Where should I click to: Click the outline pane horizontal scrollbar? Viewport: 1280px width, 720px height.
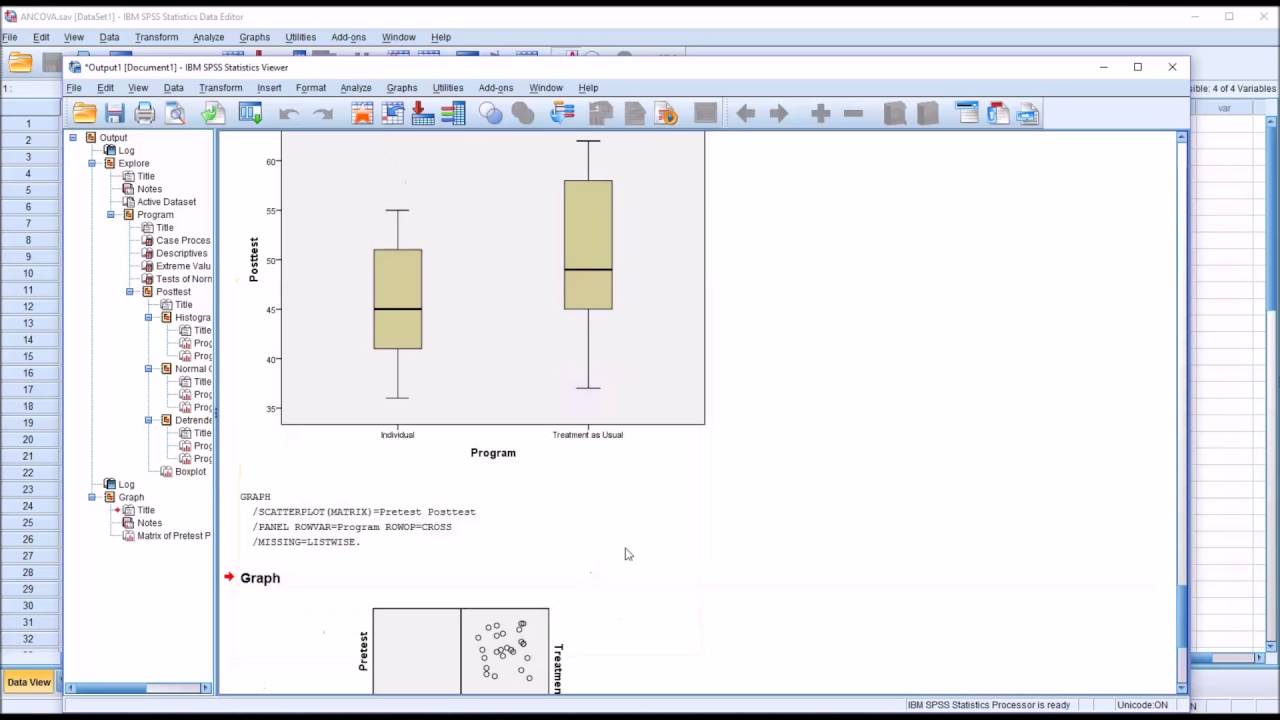tap(139, 688)
